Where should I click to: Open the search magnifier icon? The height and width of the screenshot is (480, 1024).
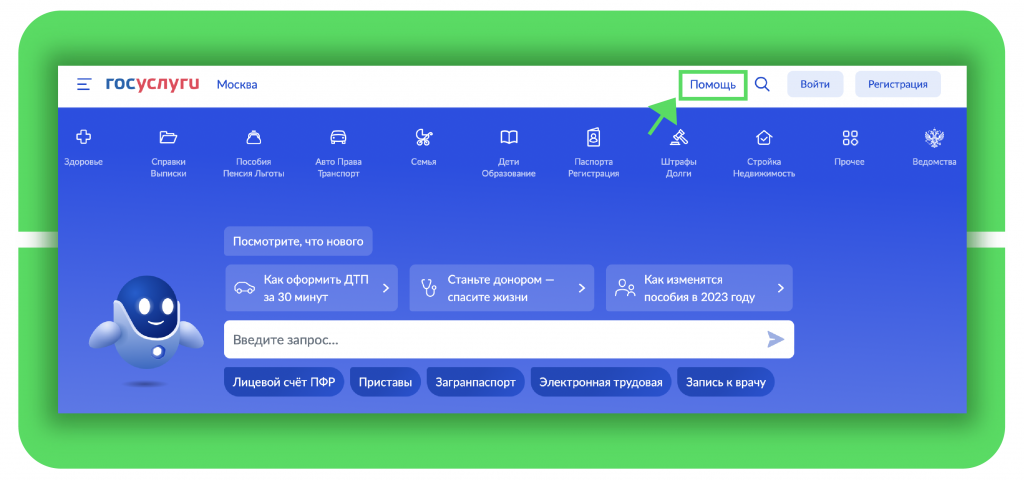(762, 84)
